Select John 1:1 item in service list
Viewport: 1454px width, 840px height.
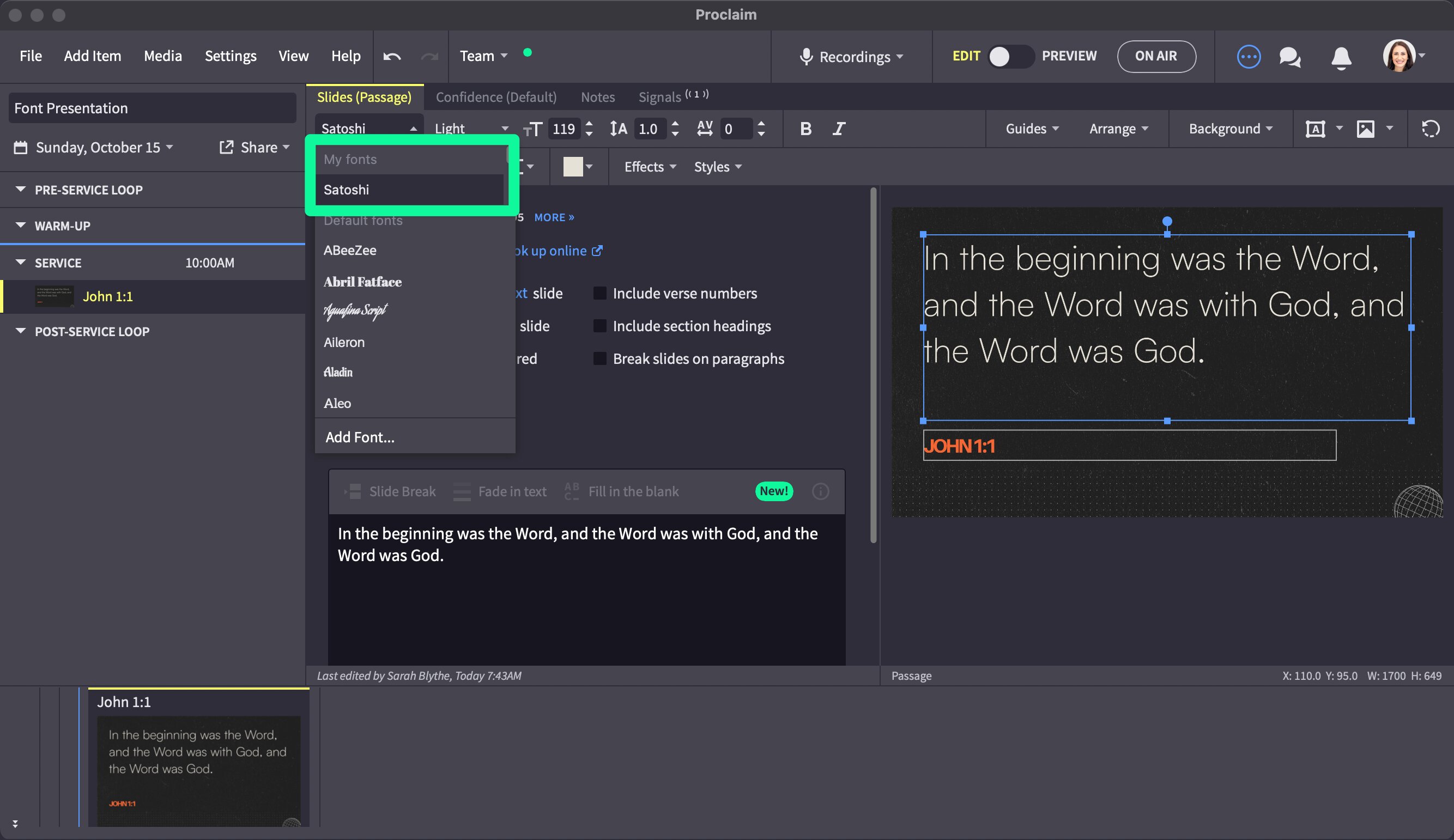coord(153,296)
